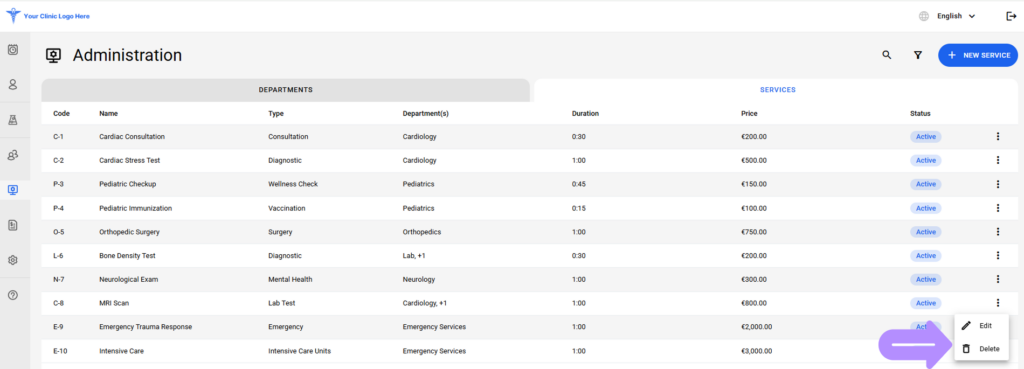Expand the English language dropdown

tap(956, 16)
